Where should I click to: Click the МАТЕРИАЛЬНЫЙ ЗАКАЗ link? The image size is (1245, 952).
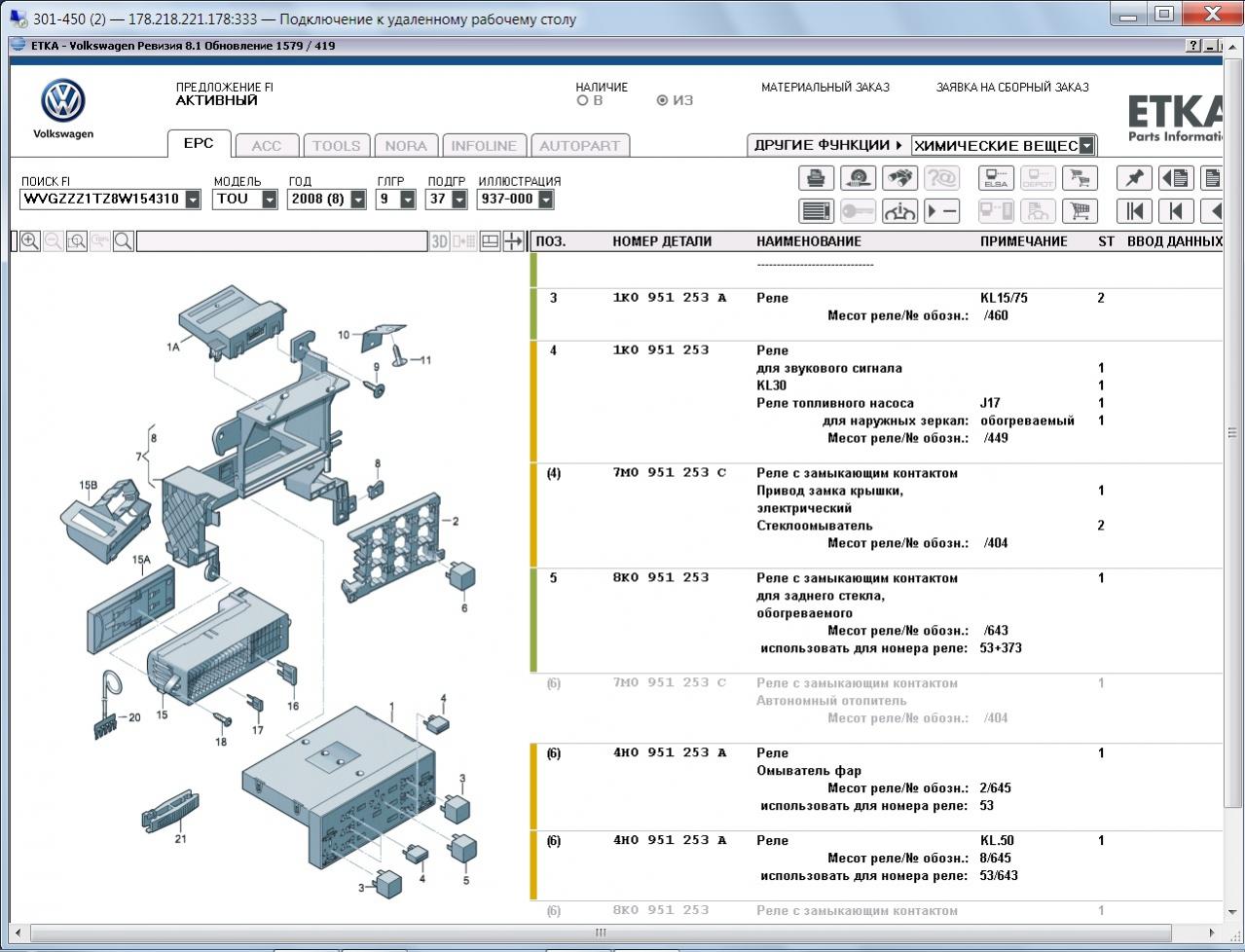[x=825, y=88]
